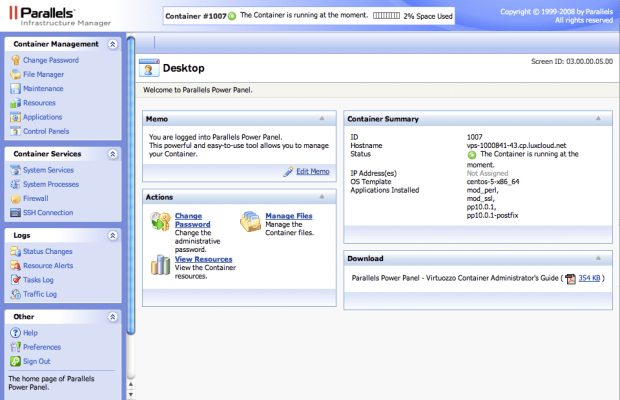Click the Sign Out icon
Image resolution: width=620 pixels, height=400 pixels.
(15, 361)
